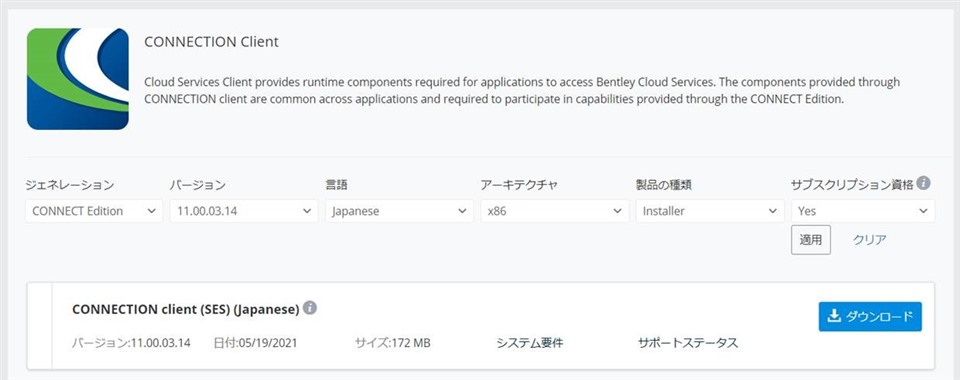Click info icon next to CONNECTION client (SES)
The height and width of the screenshot is (380, 960).
pyautogui.click(x=310, y=308)
